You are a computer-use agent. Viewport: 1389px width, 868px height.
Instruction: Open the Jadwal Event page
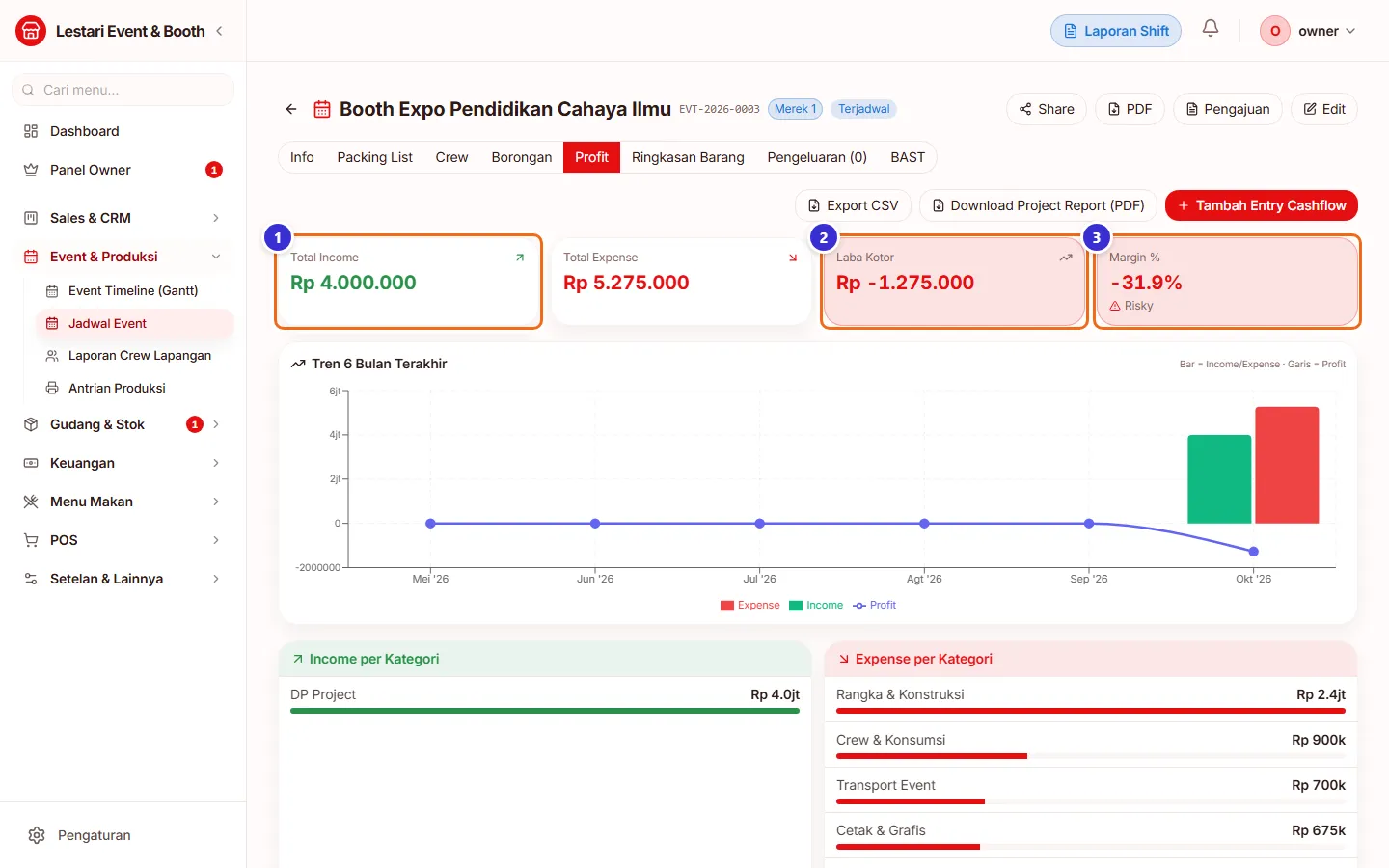click(134, 324)
